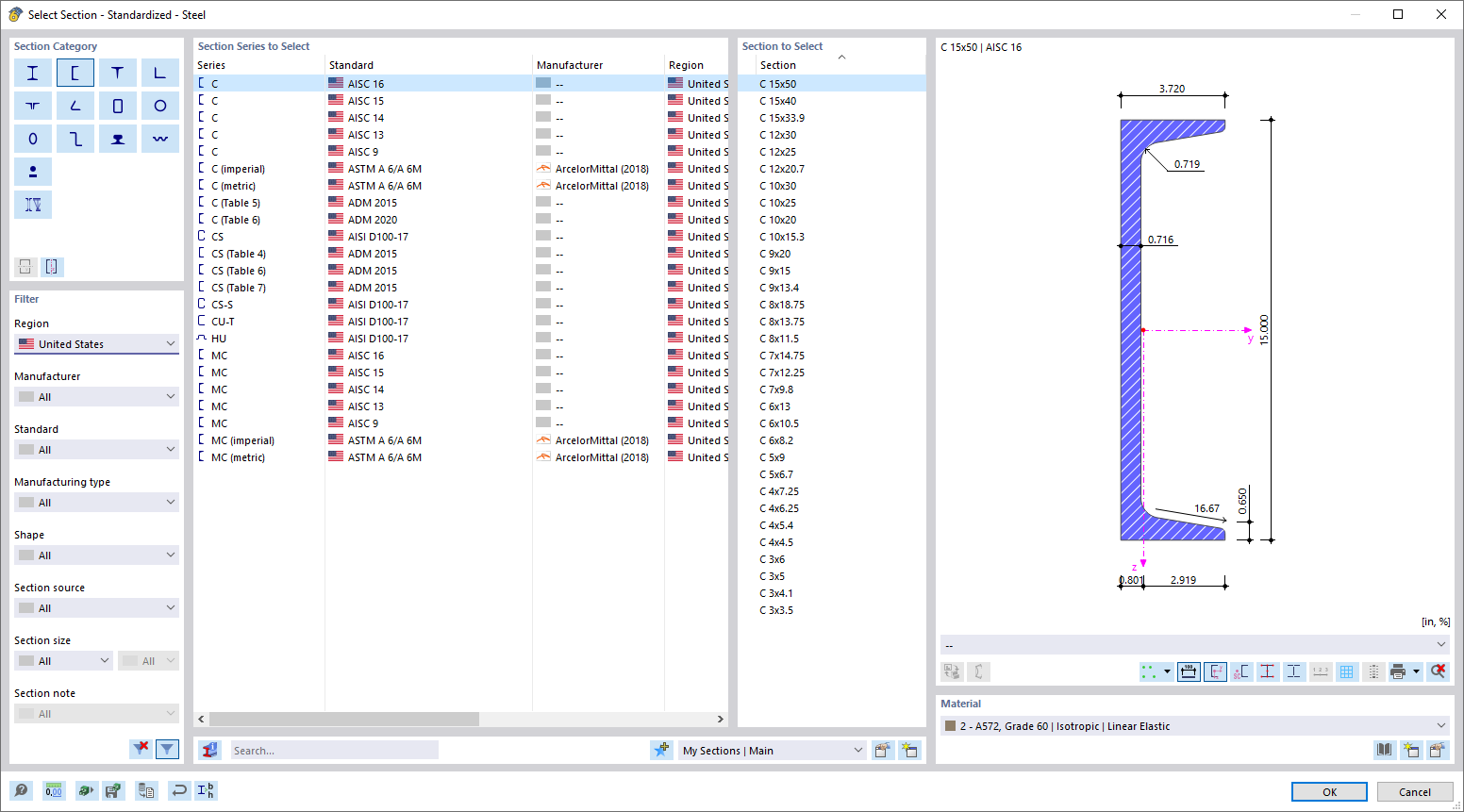1464x812 pixels.
Task: Show stress points on I-section icon
Action: point(1267,671)
